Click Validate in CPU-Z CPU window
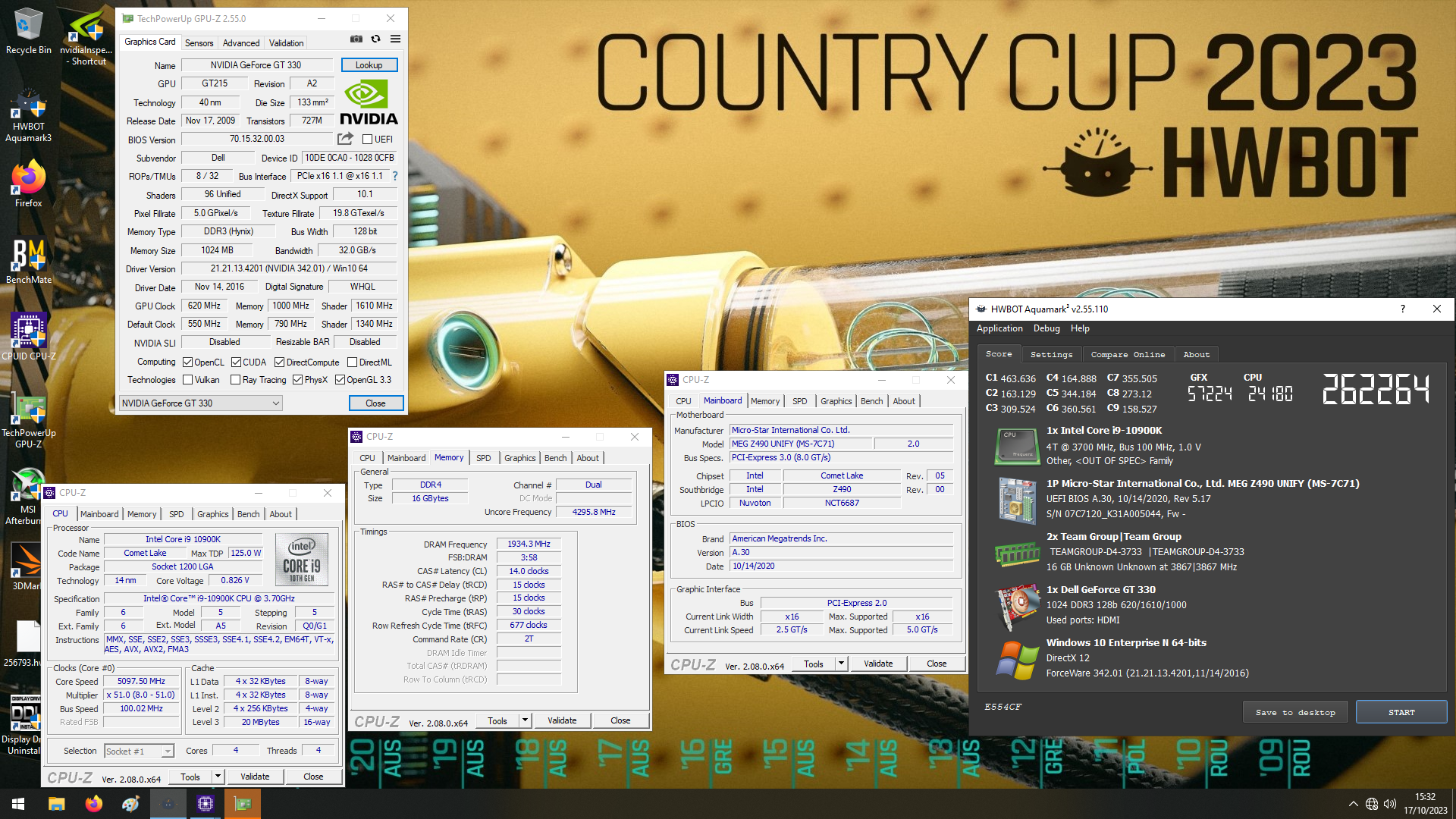Screen dimensions: 1456x819 click(255, 777)
